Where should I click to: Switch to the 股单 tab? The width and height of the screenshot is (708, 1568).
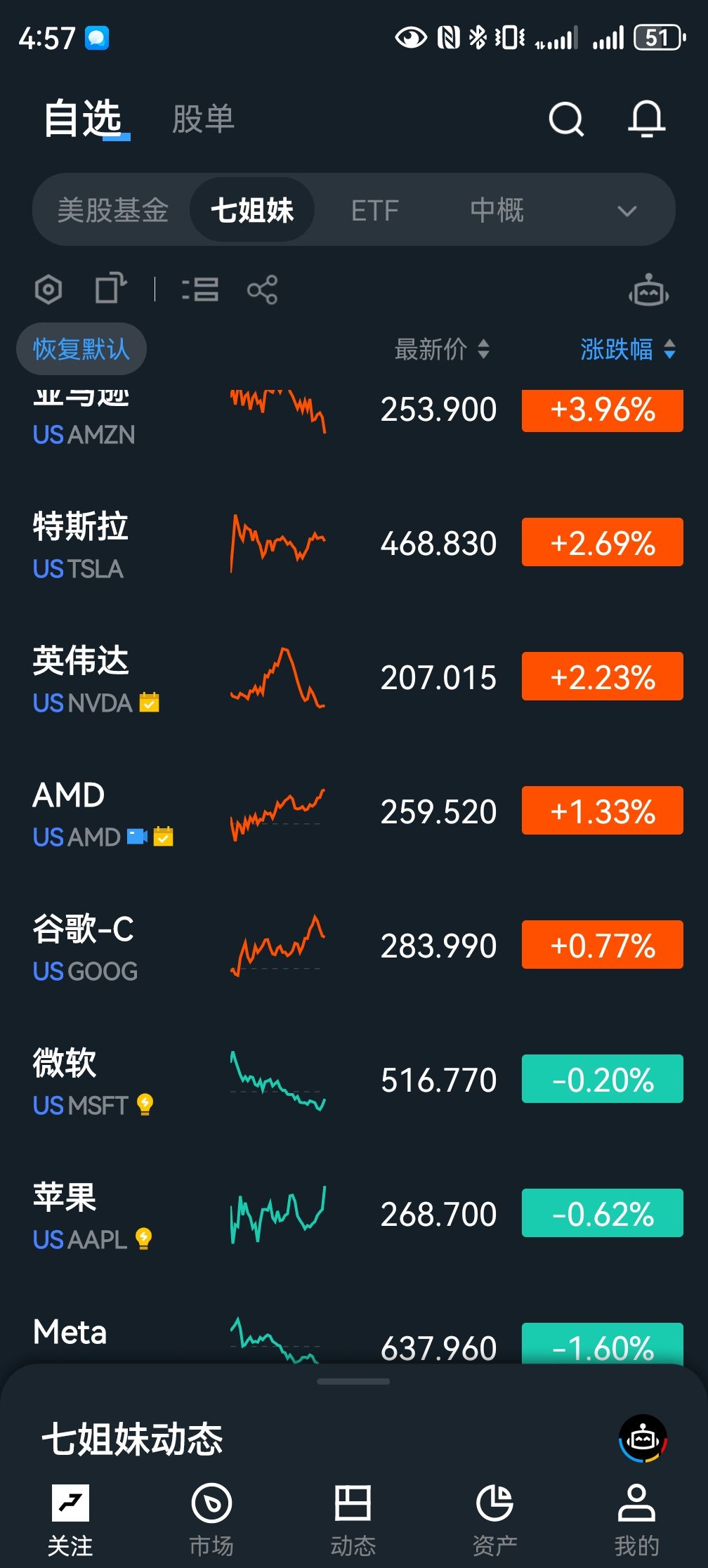click(x=203, y=119)
